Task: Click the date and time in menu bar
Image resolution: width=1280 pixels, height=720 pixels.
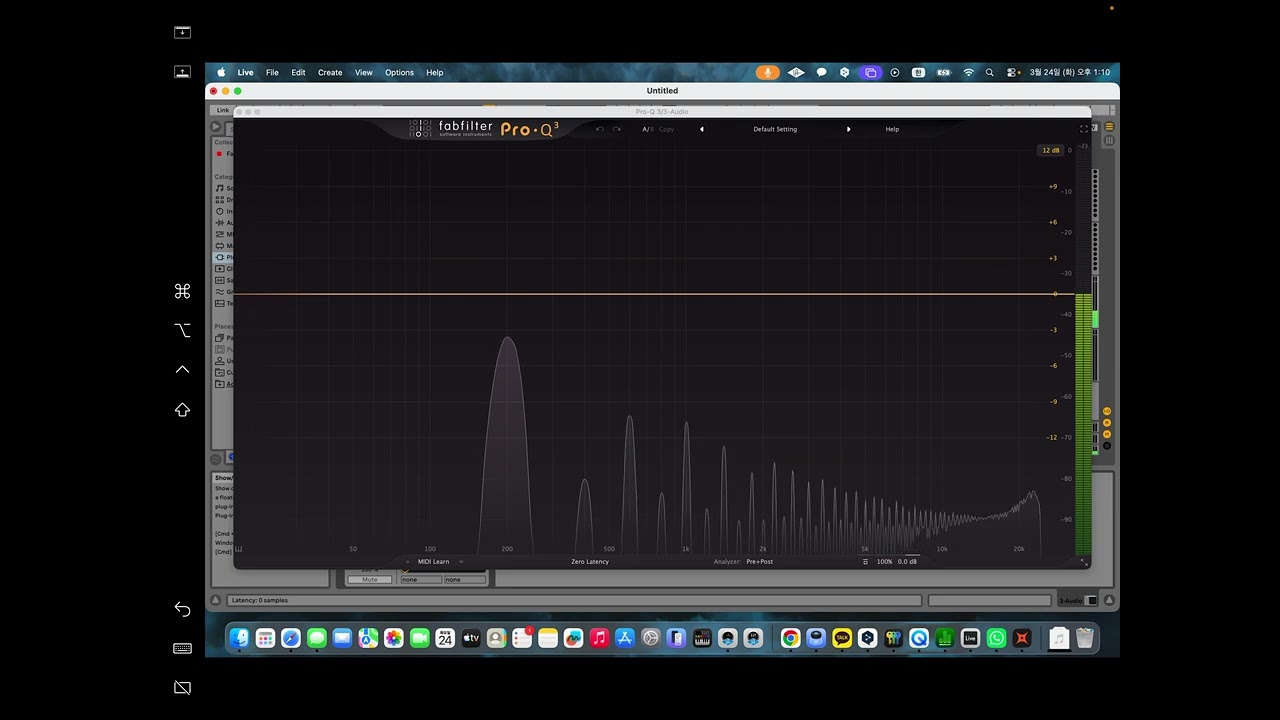Action: pos(1070,73)
